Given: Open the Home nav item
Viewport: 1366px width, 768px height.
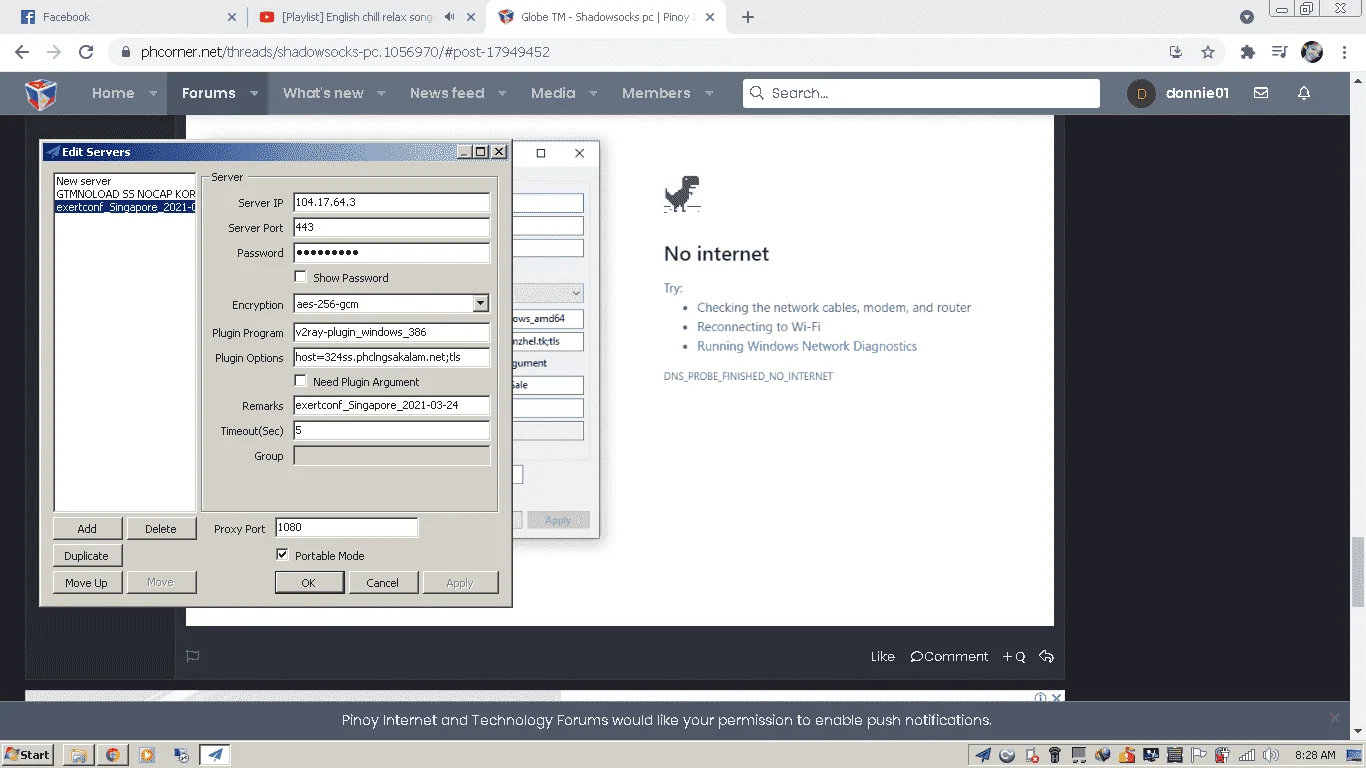Looking at the screenshot, I should coord(113,93).
